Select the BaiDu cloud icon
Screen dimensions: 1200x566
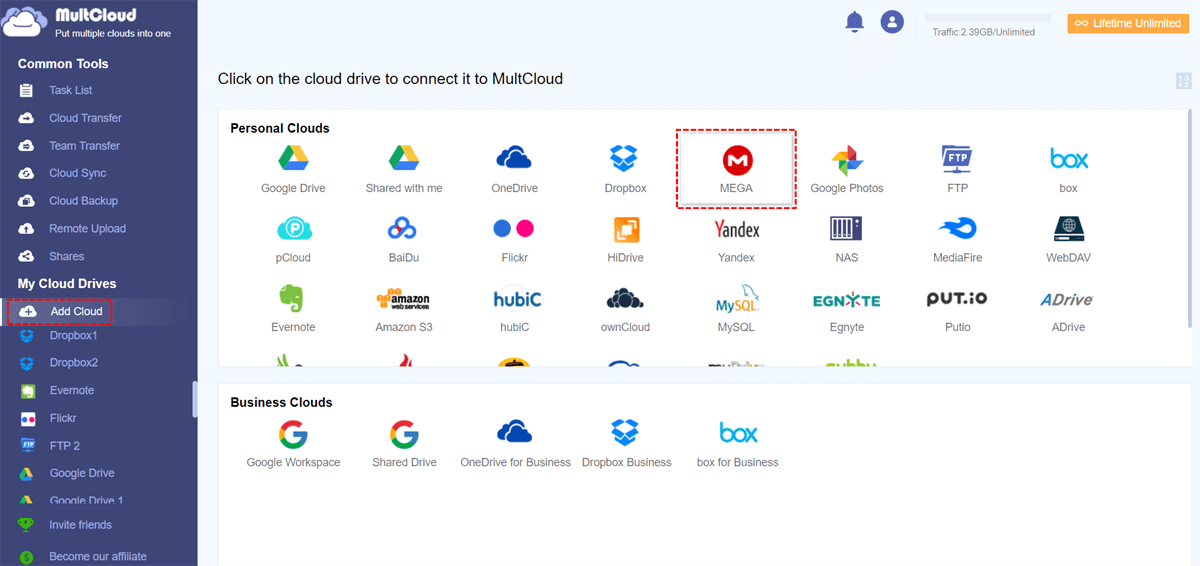point(404,238)
